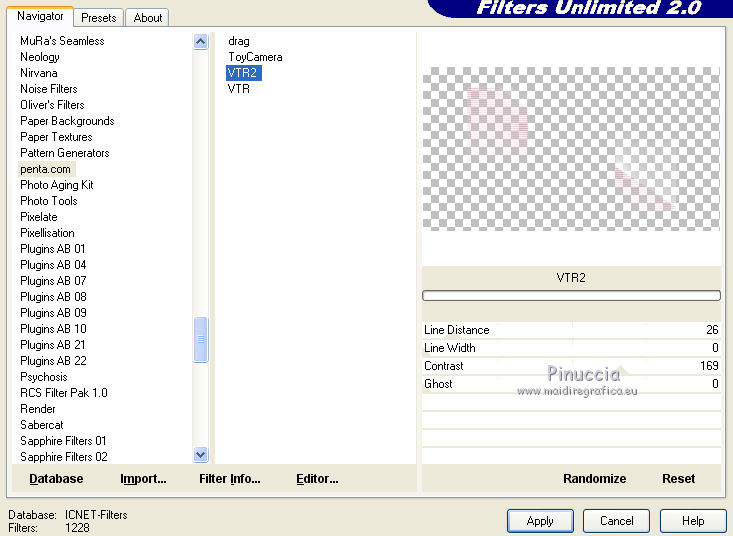The height and width of the screenshot is (536, 733).
Task: Select Render category
Action: pos(38,409)
